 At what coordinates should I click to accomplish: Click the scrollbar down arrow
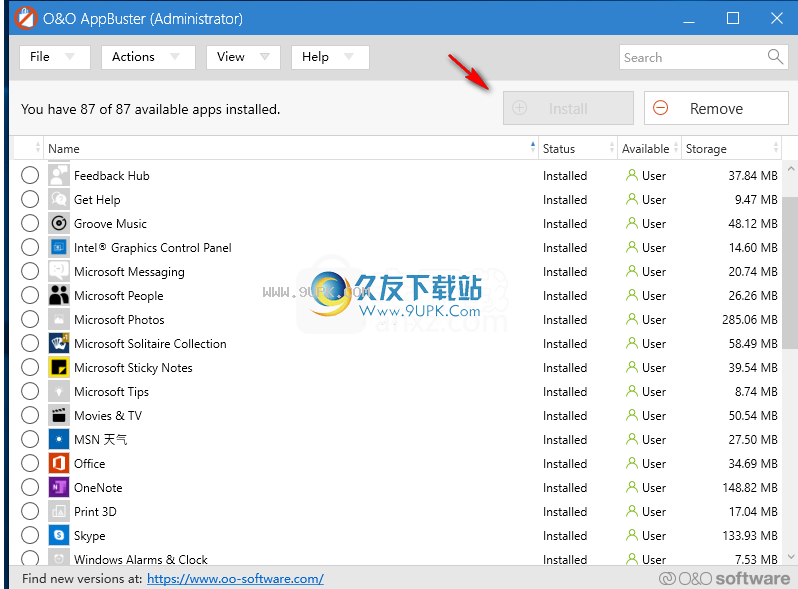click(790, 556)
